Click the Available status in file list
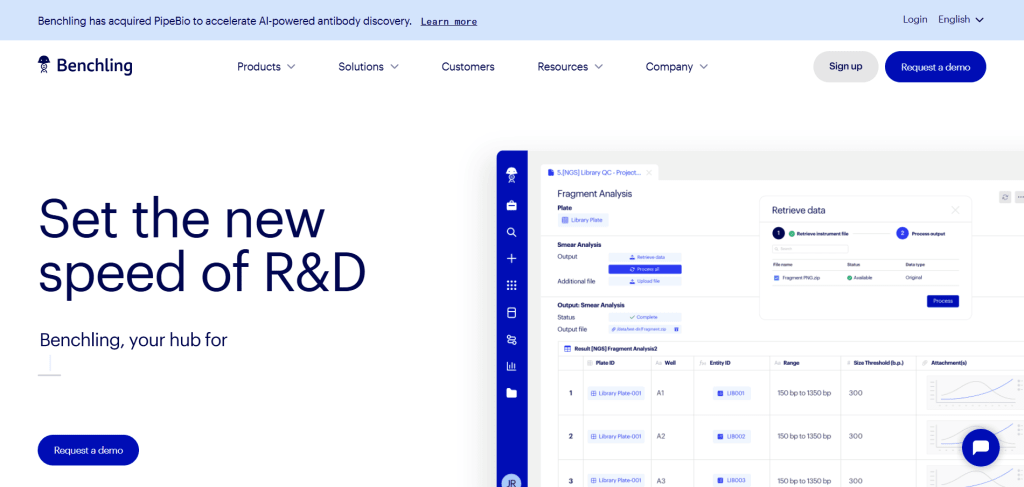 [x=859, y=278]
